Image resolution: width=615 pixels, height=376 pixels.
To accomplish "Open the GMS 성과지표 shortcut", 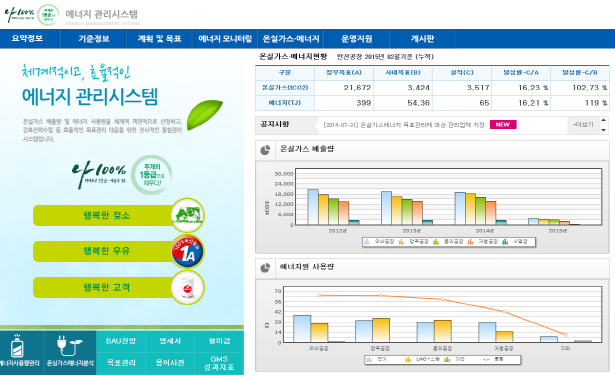I will point(219,363).
